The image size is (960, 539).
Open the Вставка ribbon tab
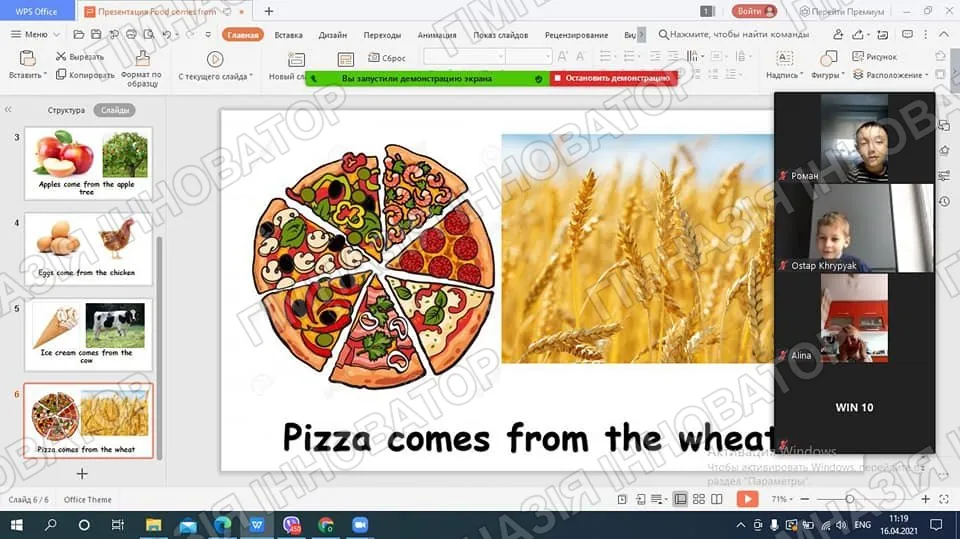point(288,35)
